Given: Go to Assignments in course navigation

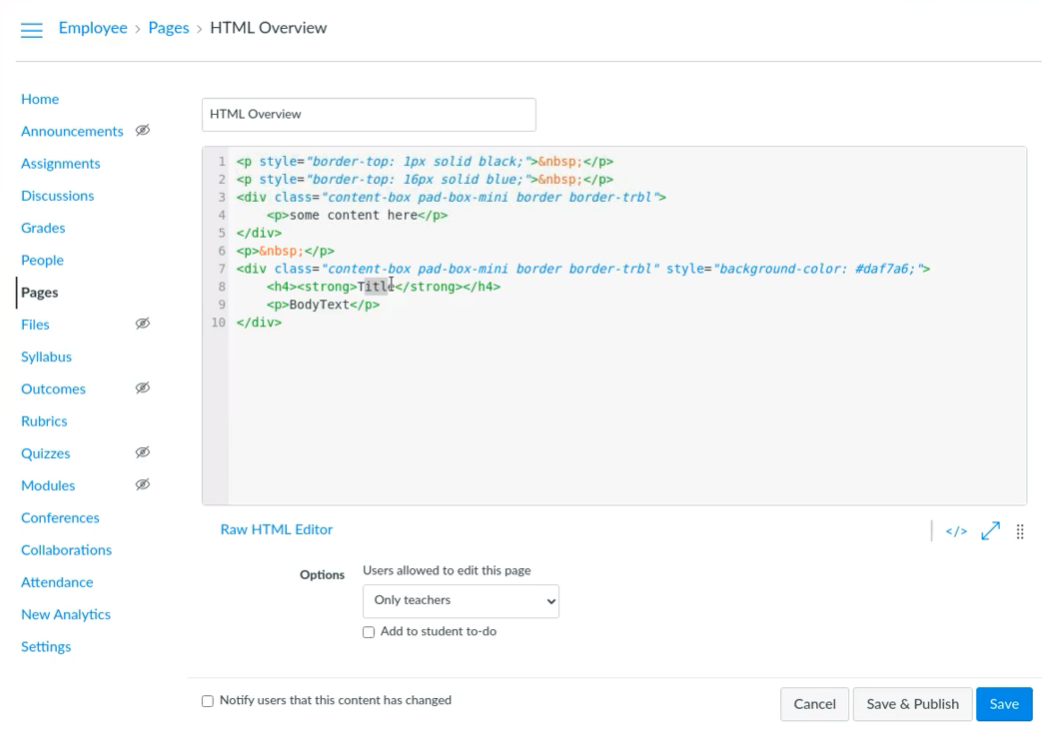Looking at the screenshot, I should point(60,163).
